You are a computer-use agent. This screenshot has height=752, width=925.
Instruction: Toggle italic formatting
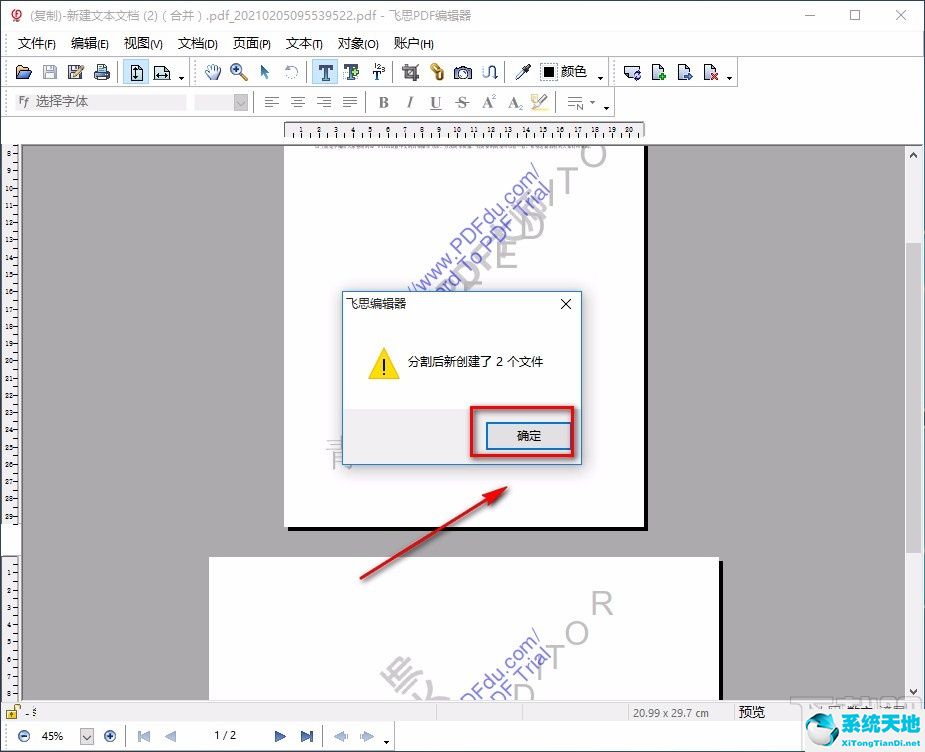click(409, 103)
